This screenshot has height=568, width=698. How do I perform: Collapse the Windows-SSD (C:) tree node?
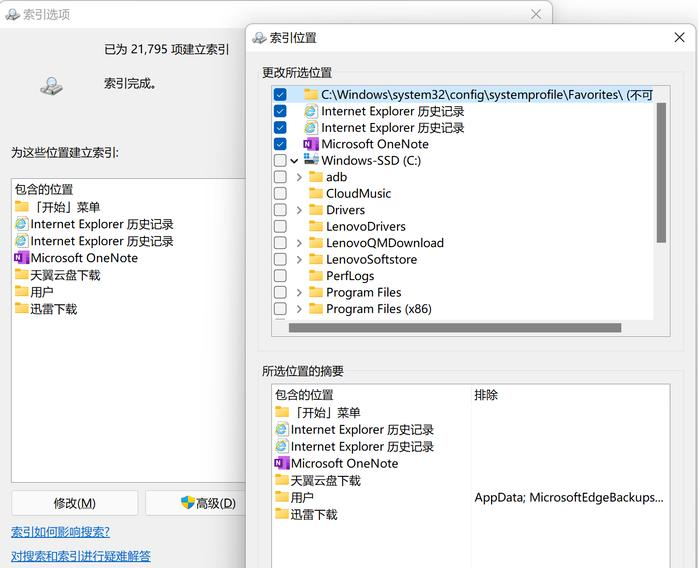point(294,161)
